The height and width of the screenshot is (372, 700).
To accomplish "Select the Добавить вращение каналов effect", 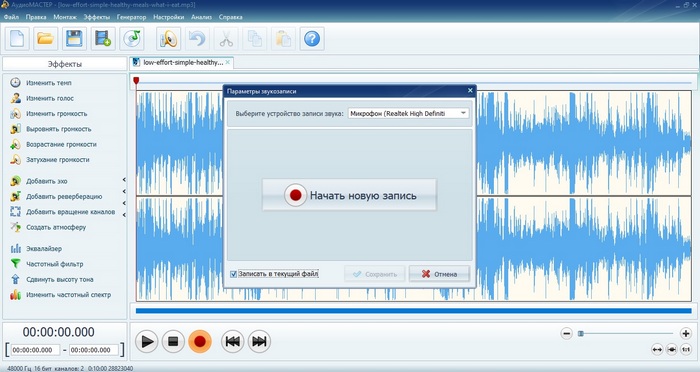I will pos(63,212).
